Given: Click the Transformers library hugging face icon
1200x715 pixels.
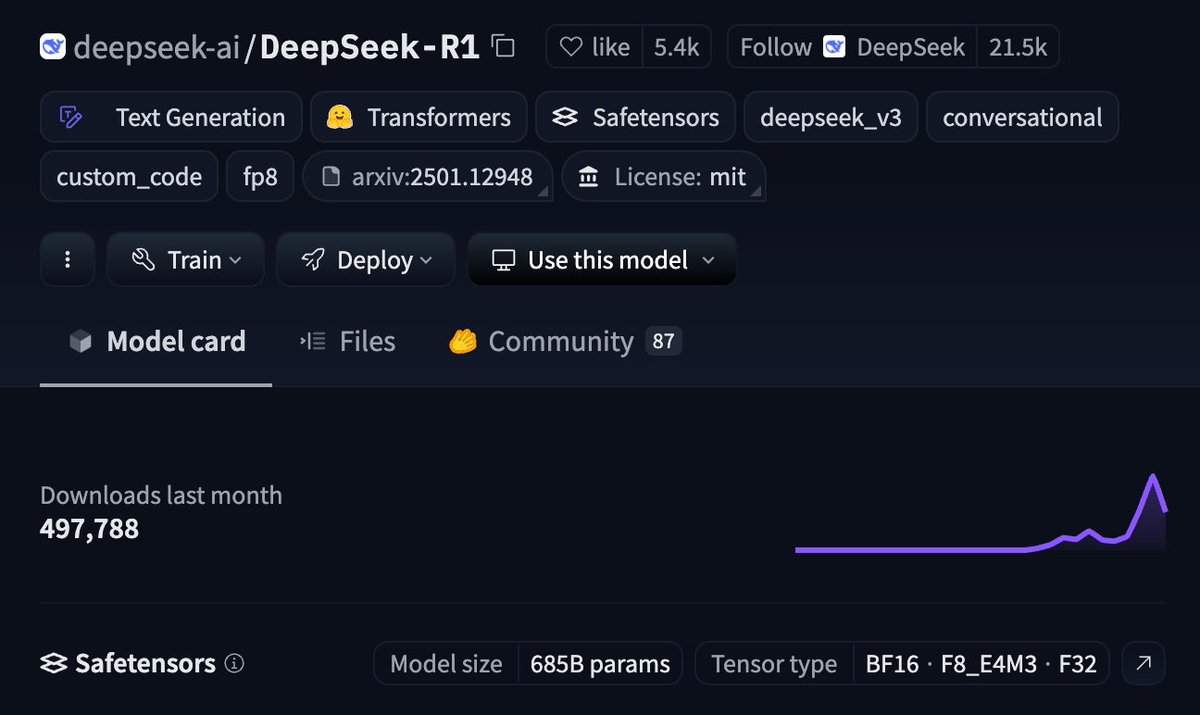Looking at the screenshot, I should pyautogui.click(x=339, y=117).
